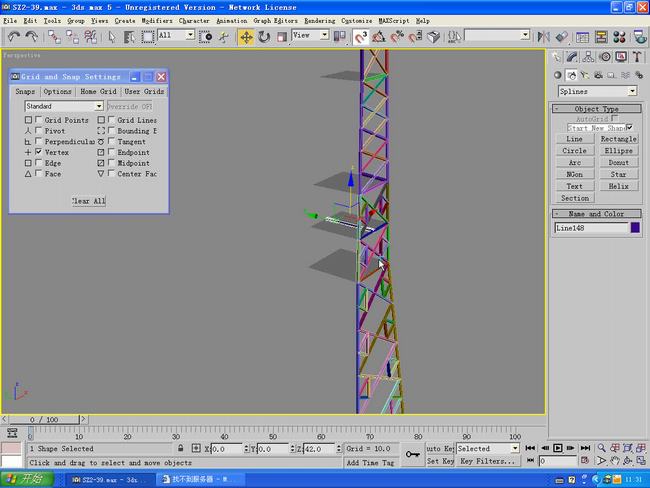The height and width of the screenshot is (488, 650).
Task: Open the Select by Name icon
Action: 129,37
